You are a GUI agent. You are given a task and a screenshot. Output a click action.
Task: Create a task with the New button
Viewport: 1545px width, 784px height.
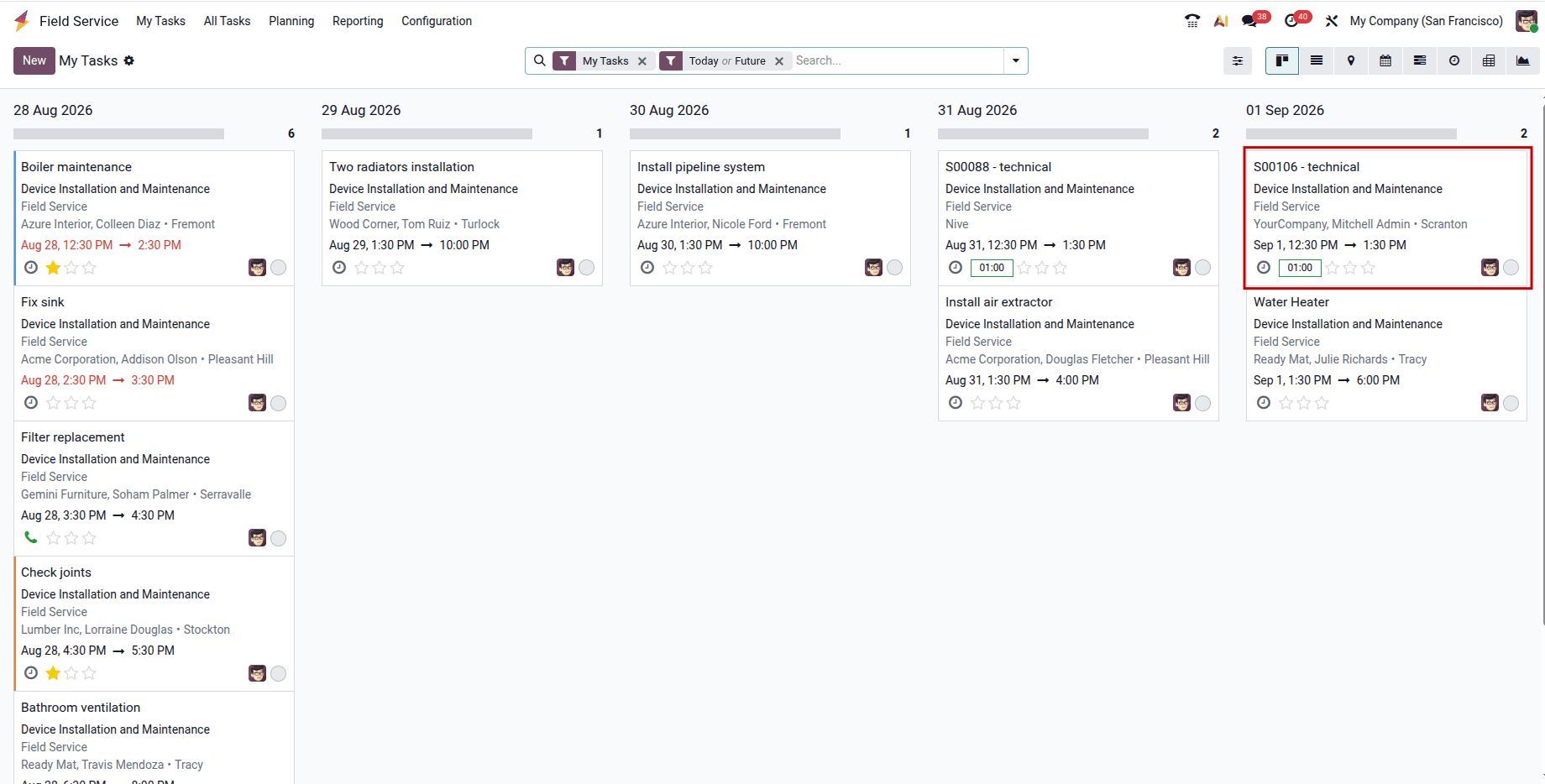(34, 60)
